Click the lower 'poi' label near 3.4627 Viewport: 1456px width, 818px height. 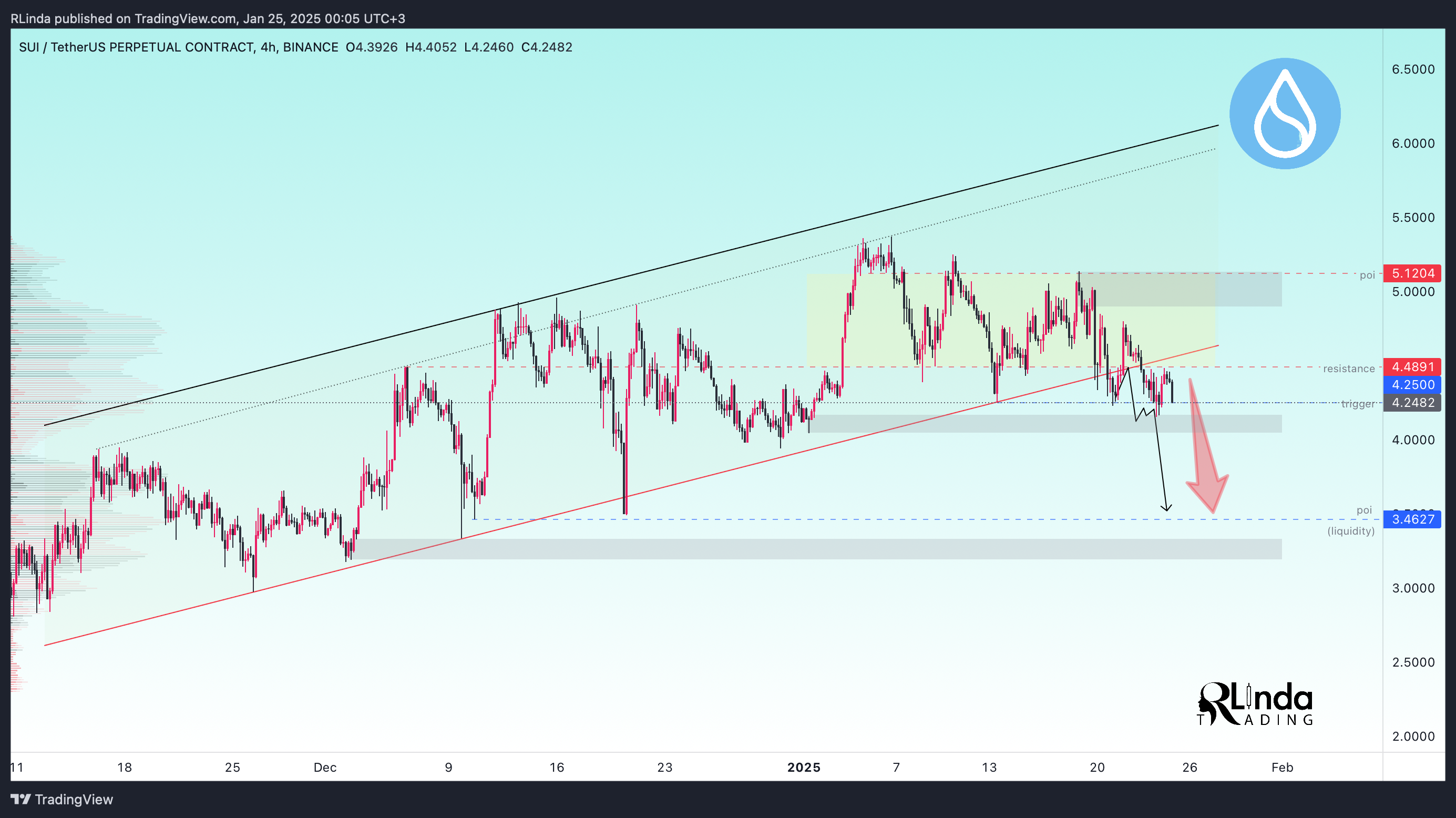tap(1364, 510)
